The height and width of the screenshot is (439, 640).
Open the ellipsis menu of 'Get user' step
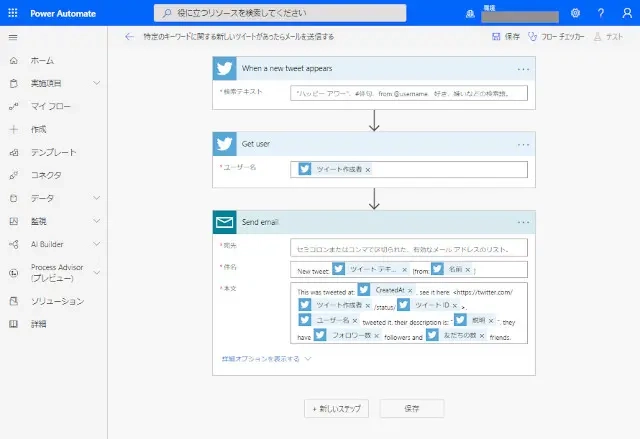pyautogui.click(x=523, y=145)
